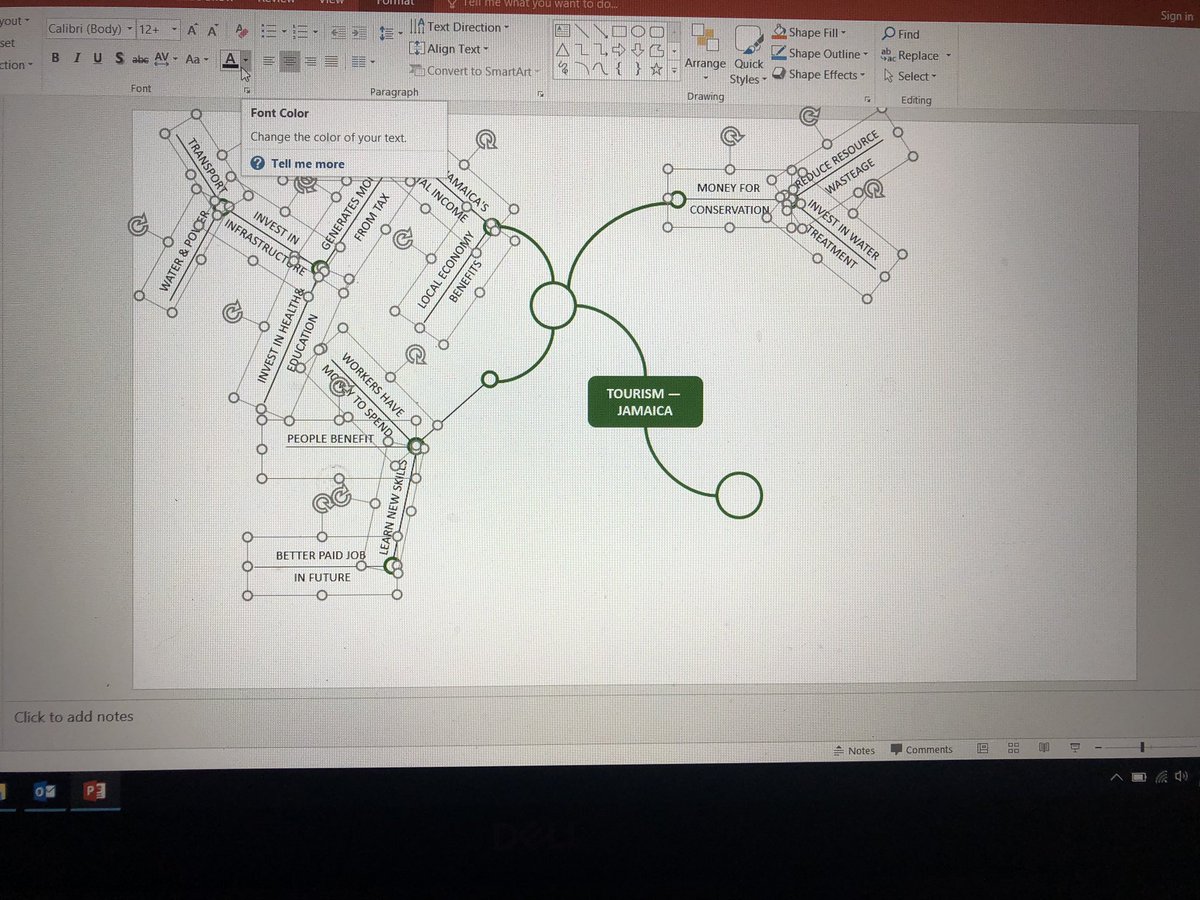Expand the Shape Fill dropdown

click(x=815, y=31)
